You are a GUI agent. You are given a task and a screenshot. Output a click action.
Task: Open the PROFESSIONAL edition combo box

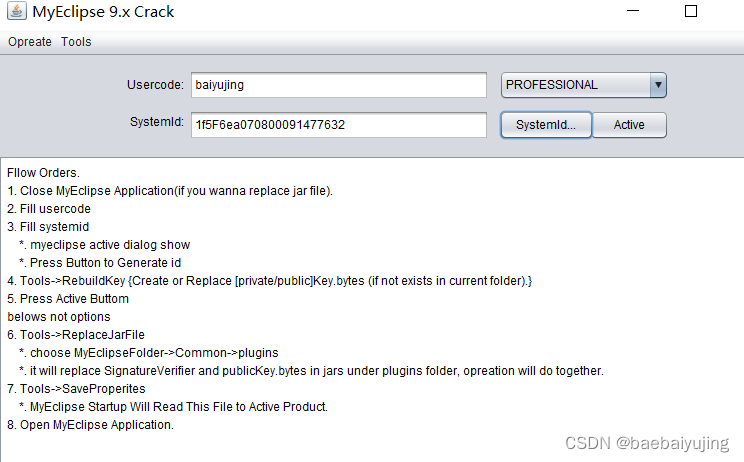click(575, 85)
